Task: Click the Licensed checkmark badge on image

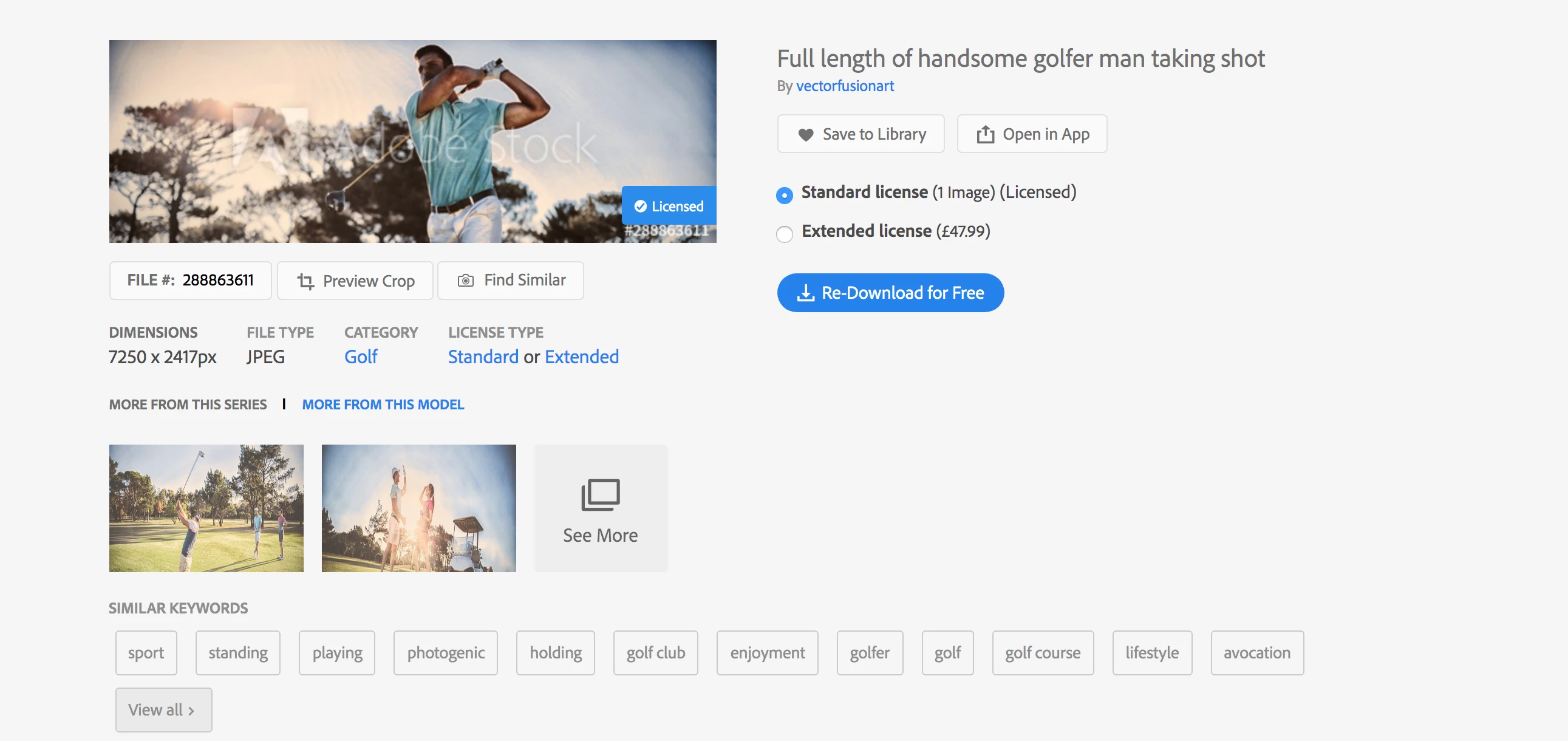Action: 669,207
